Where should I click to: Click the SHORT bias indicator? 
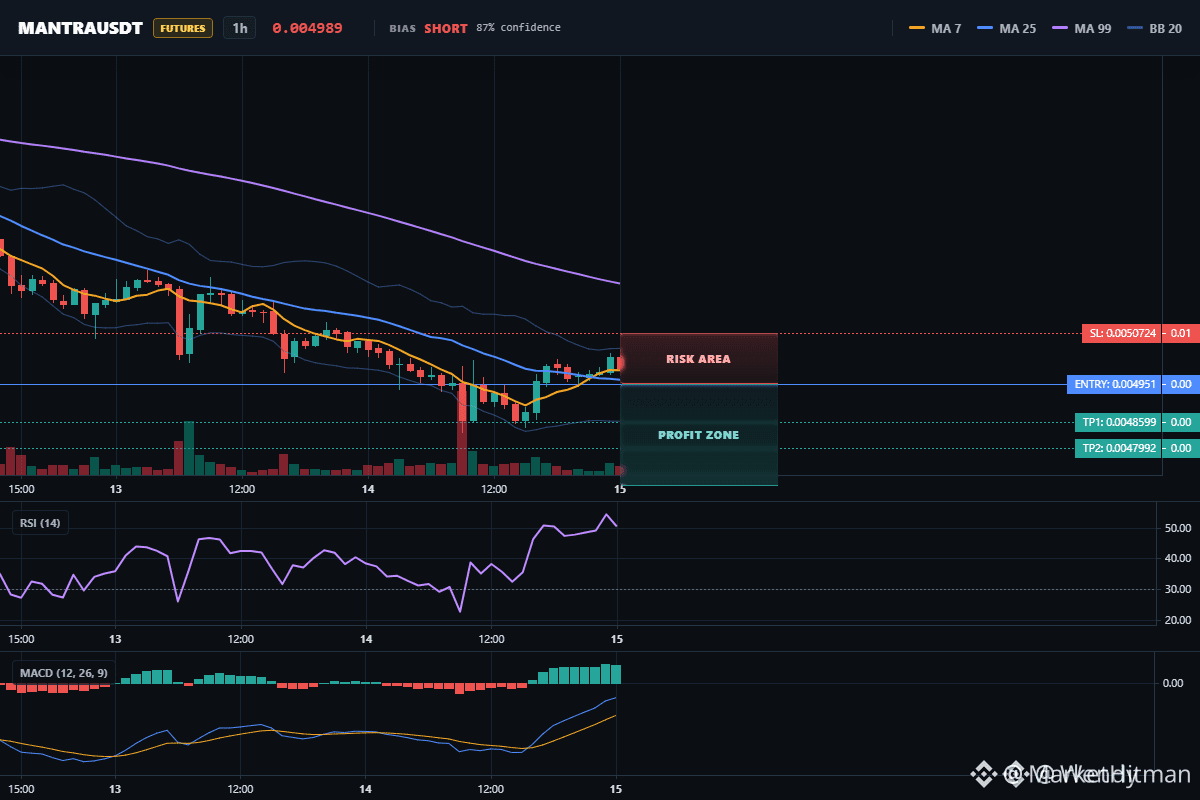[x=446, y=28]
